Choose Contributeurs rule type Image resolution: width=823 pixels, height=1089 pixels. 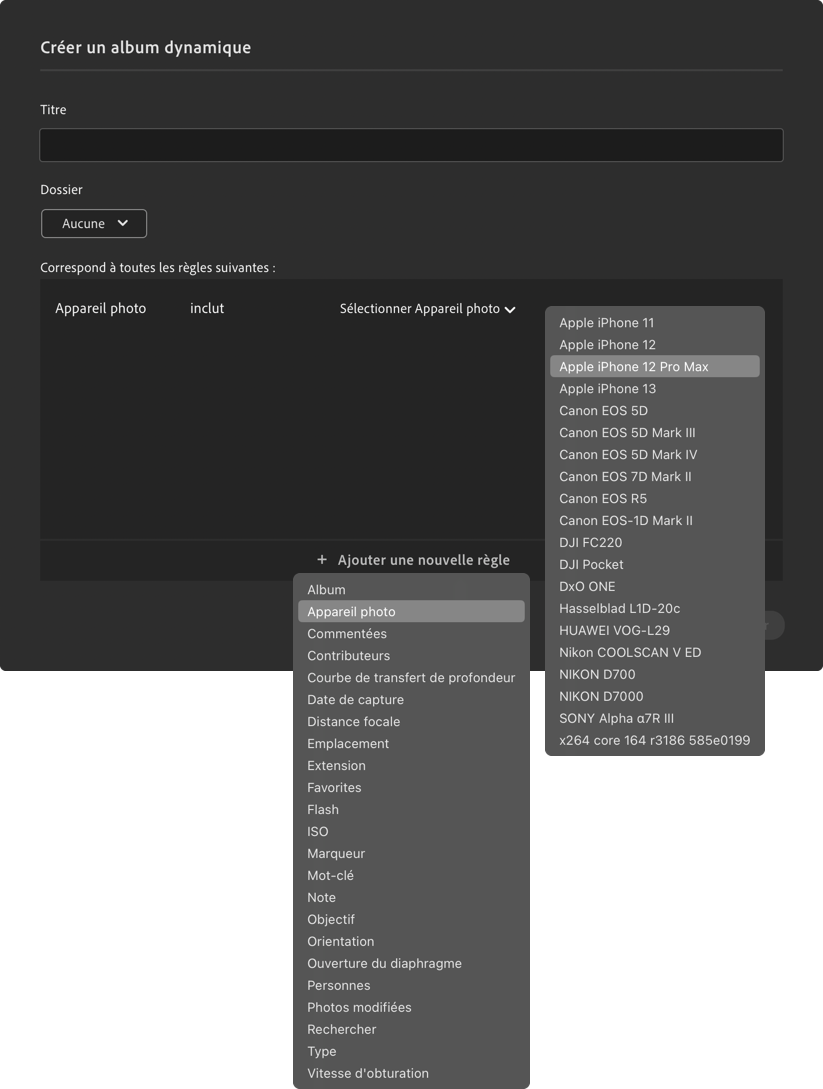coord(411,656)
